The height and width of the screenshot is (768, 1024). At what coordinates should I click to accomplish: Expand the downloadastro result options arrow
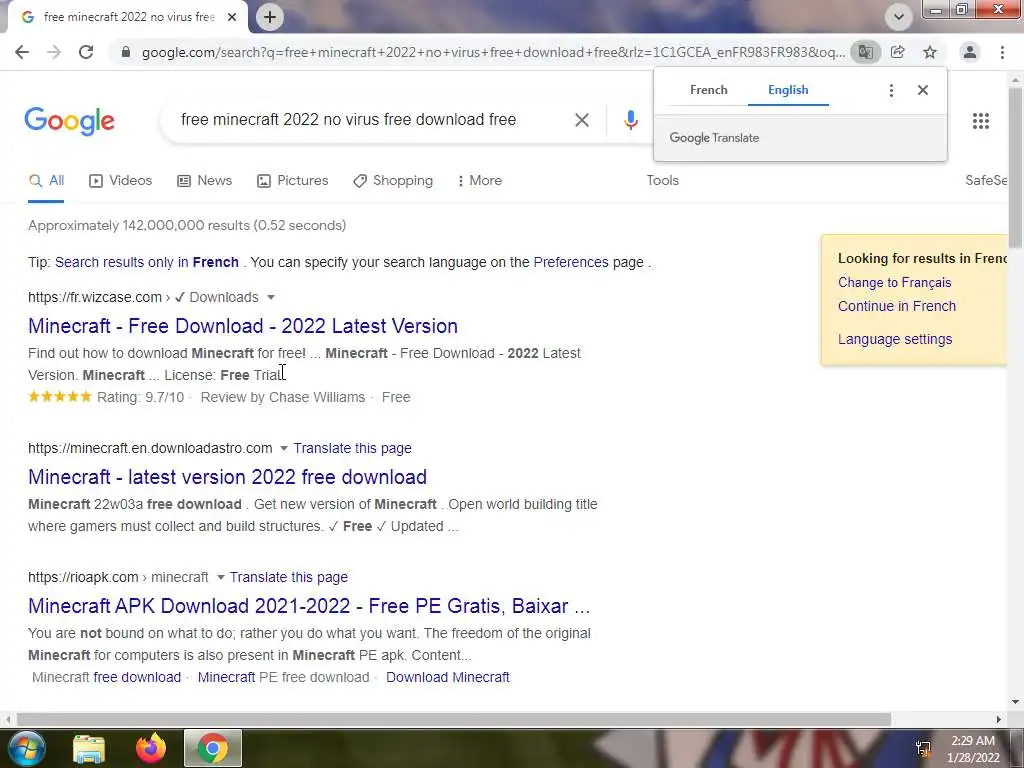point(283,449)
